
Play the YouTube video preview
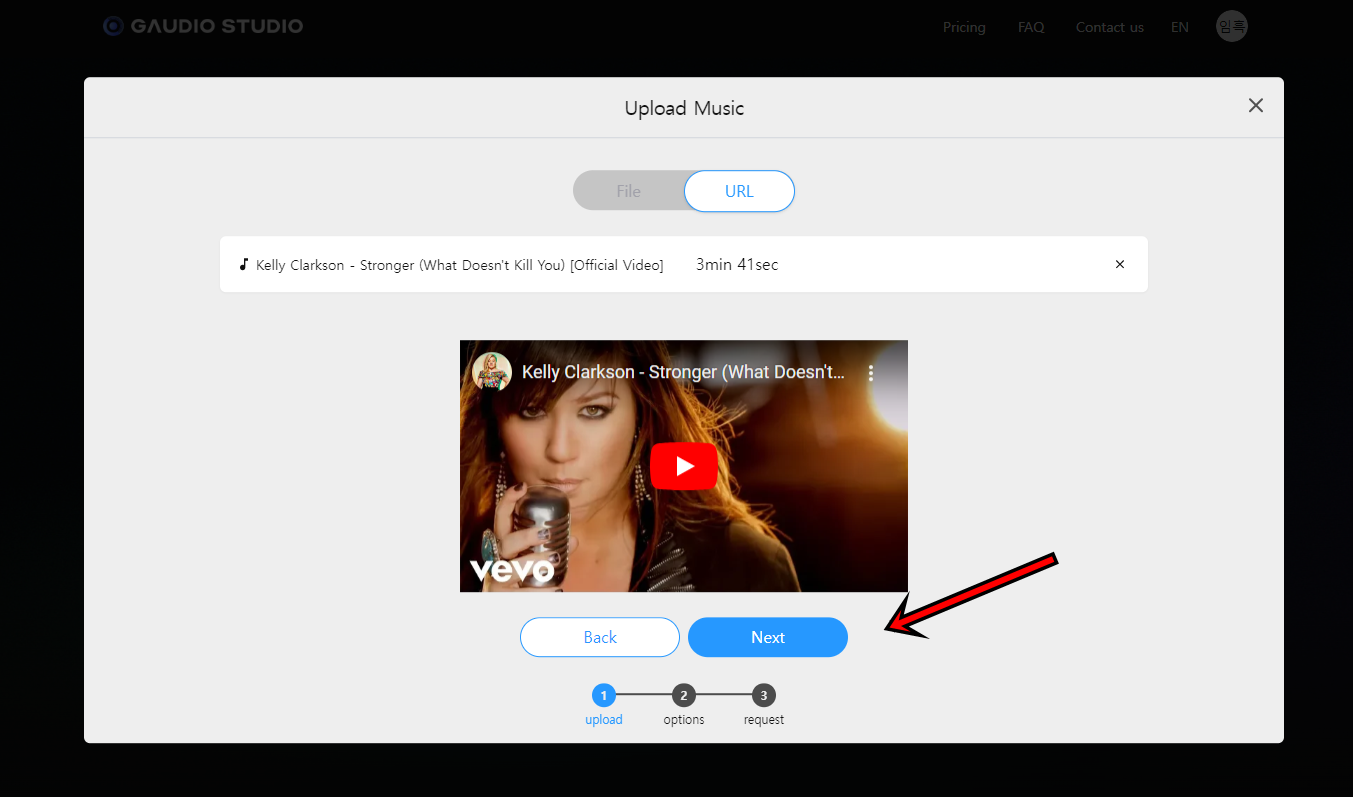tap(684, 466)
